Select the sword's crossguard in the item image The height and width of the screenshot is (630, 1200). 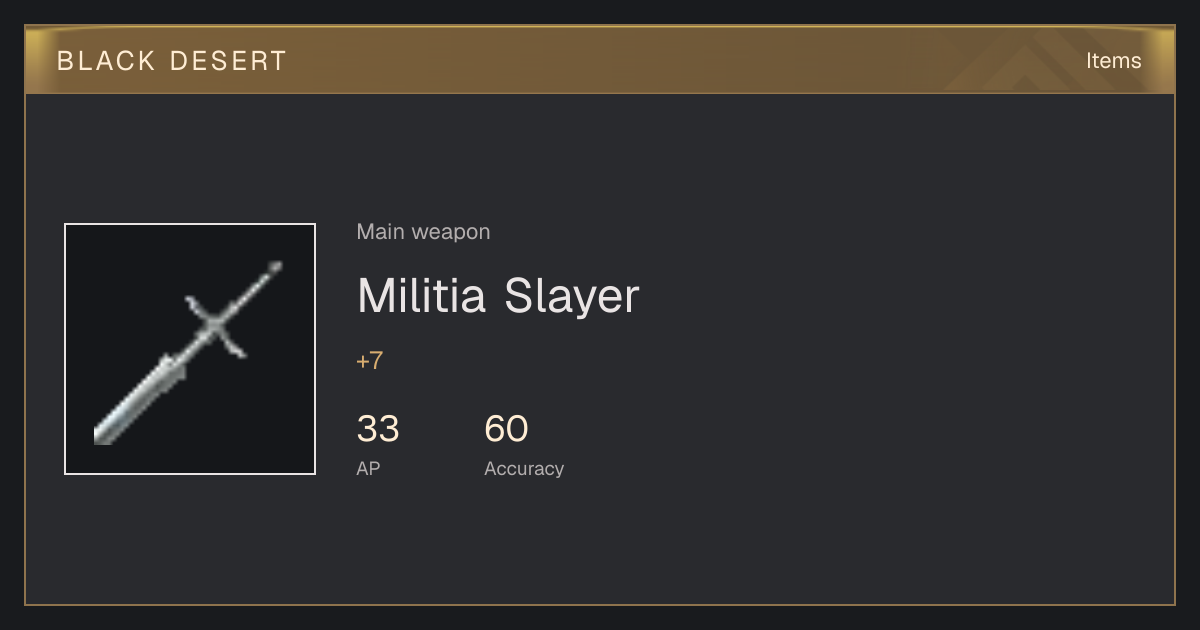(x=216, y=326)
